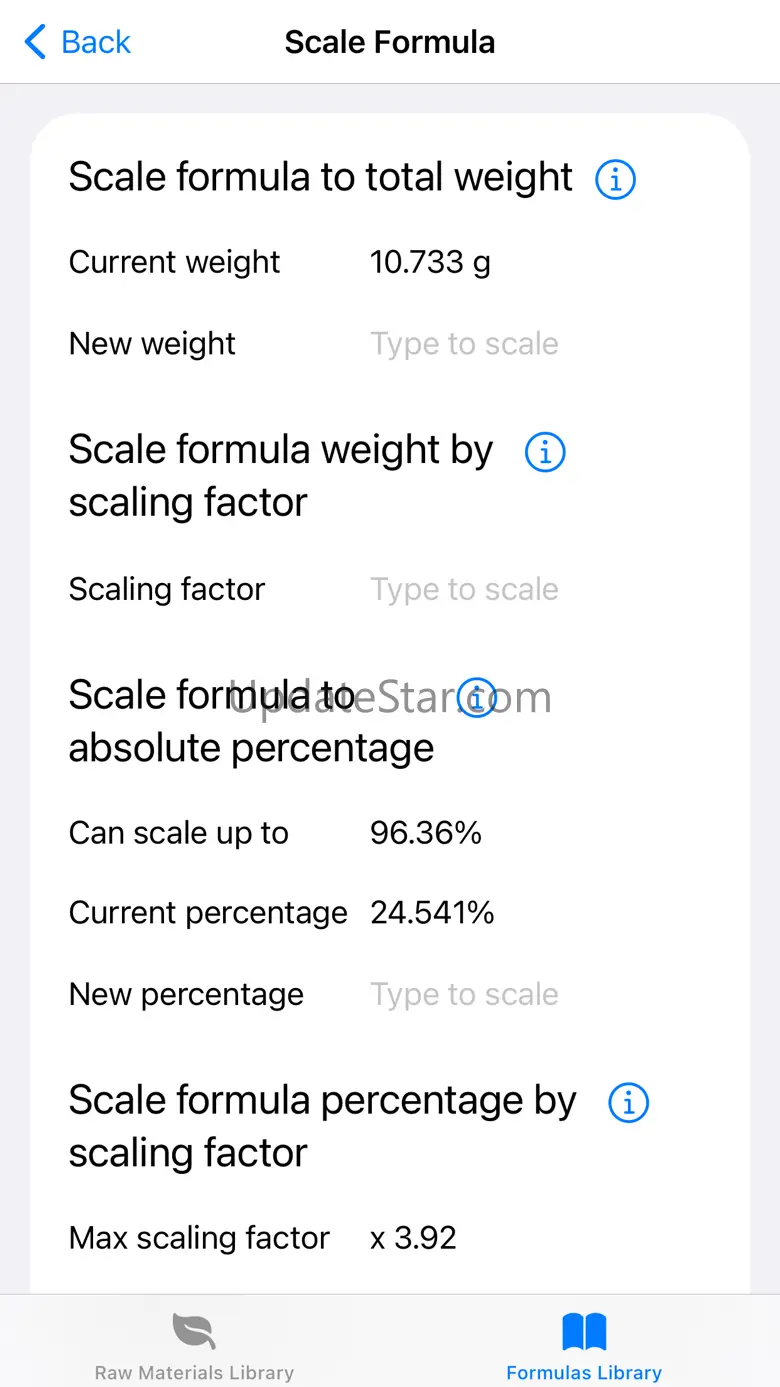The height and width of the screenshot is (1387, 780).
Task: Open info for Scale formula weight by scaling factor
Action: (x=545, y=452)
